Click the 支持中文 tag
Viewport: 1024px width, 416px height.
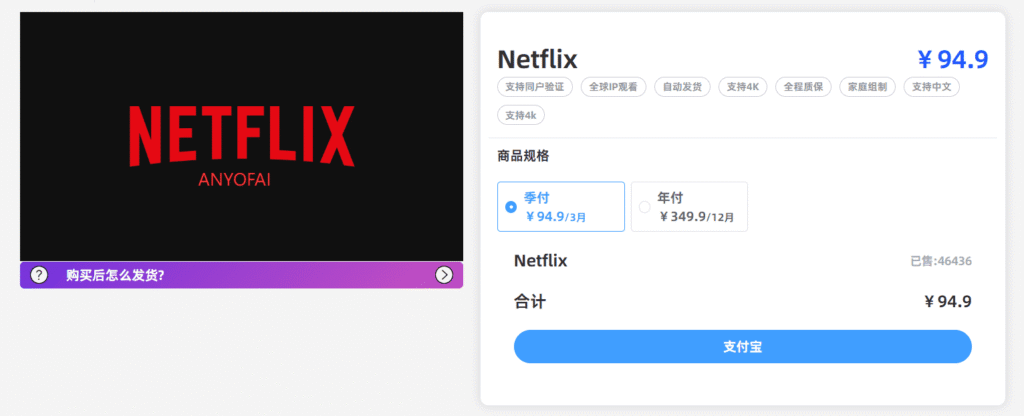click(x=931, y=87)
